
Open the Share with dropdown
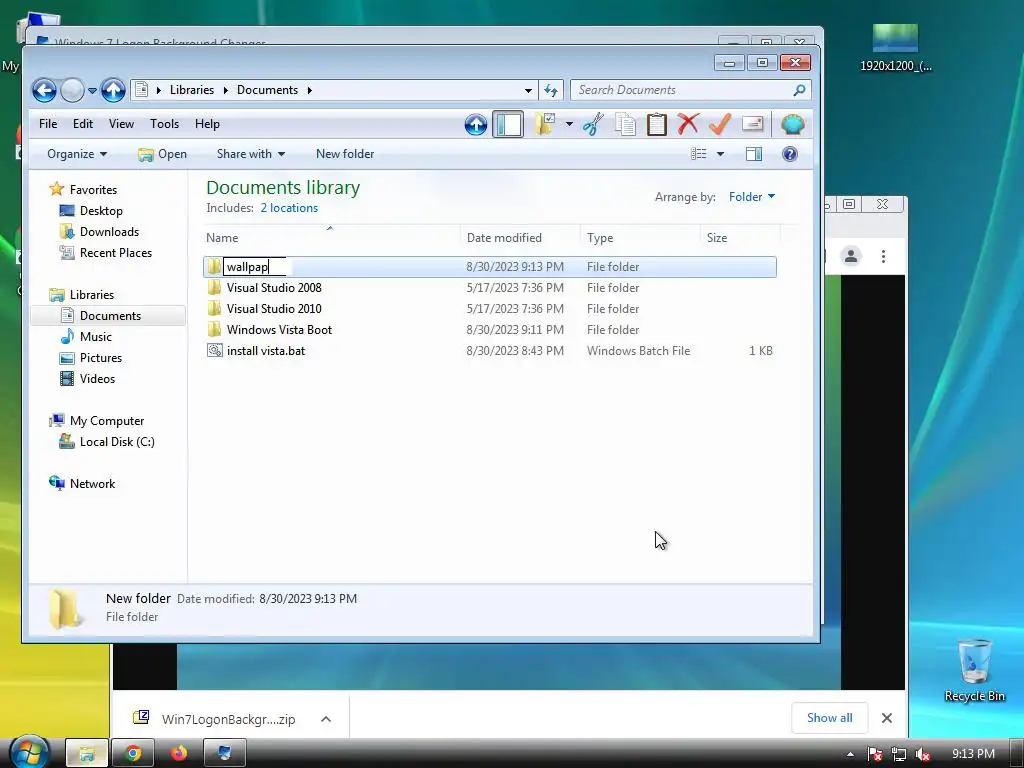[x=251, y=154]
